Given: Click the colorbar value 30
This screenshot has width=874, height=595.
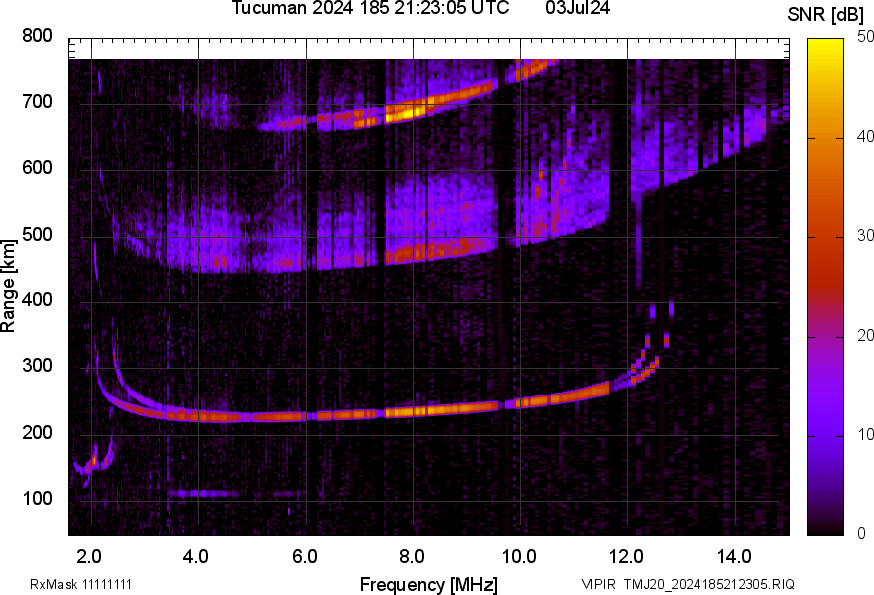Looking at the screenshot, I should (865, 236).
